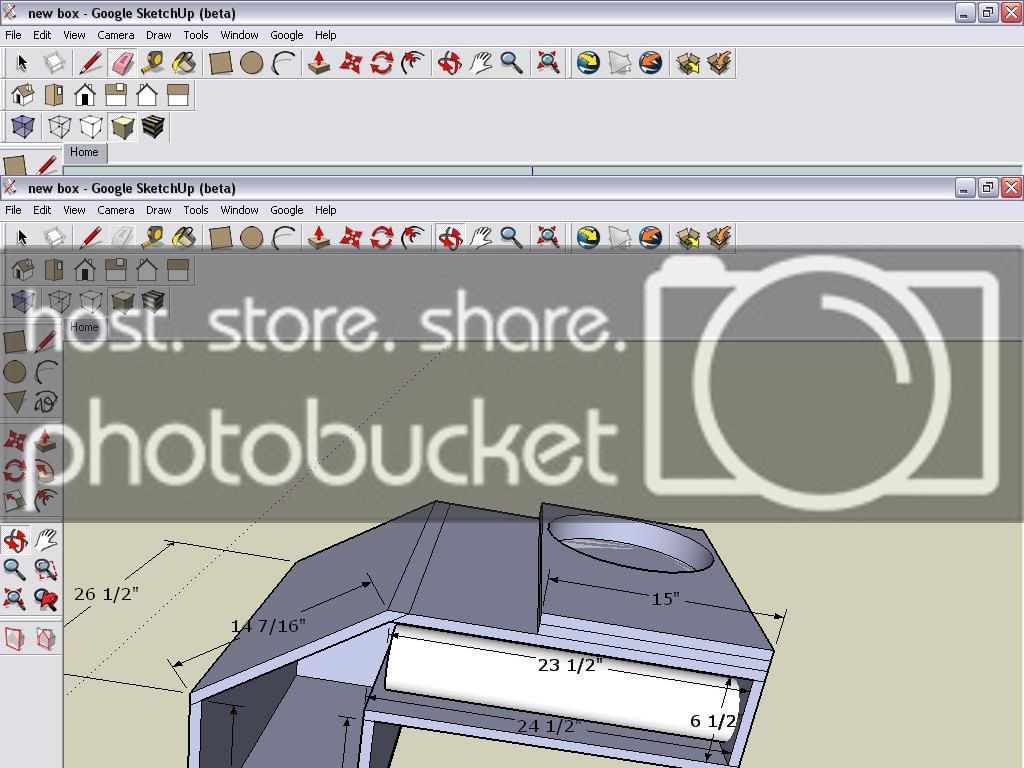Enable Hidden Line style in background window
This screenshot has height=768, width=1024.
point(91,127)
